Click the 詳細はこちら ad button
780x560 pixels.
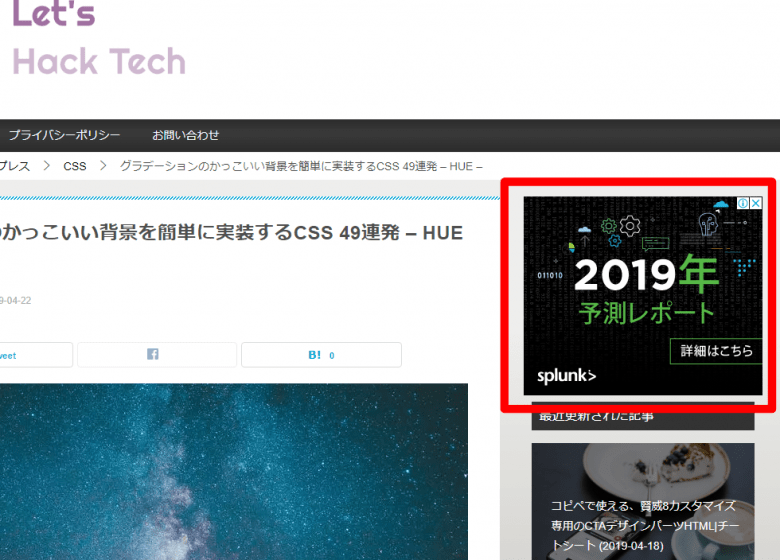(x=716, y=351)
